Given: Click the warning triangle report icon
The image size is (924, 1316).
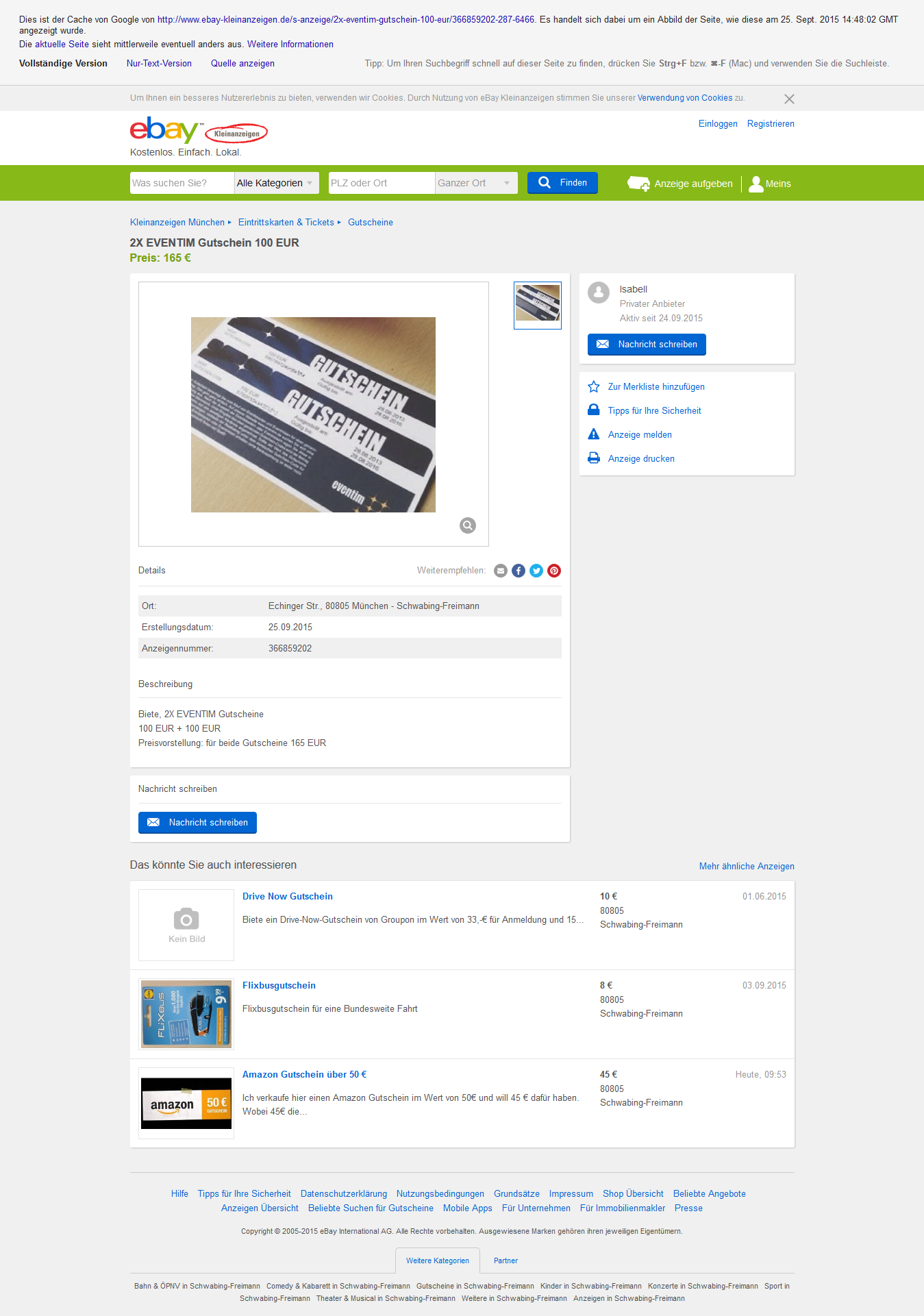Looking at the screenshot, I should [594, 434].
